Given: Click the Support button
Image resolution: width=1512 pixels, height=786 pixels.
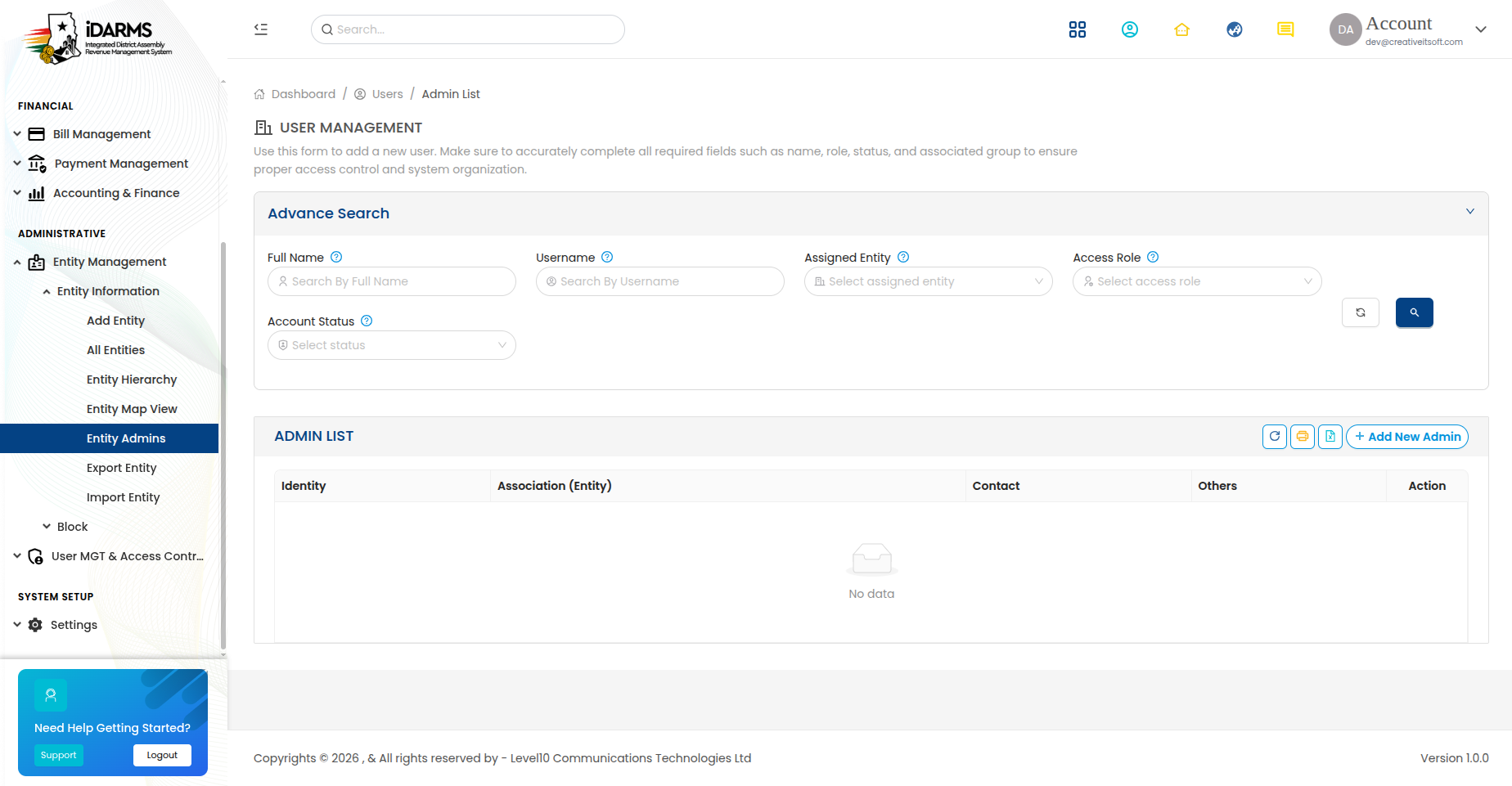Looking at the screenshot, I should [x=58, y=755].
